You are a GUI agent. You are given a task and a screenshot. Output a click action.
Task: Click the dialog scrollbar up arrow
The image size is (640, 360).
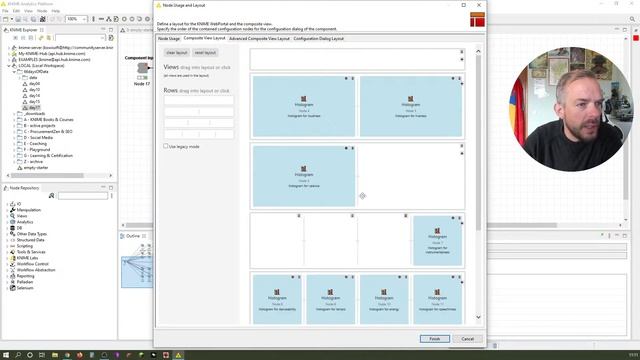point(478,51)
